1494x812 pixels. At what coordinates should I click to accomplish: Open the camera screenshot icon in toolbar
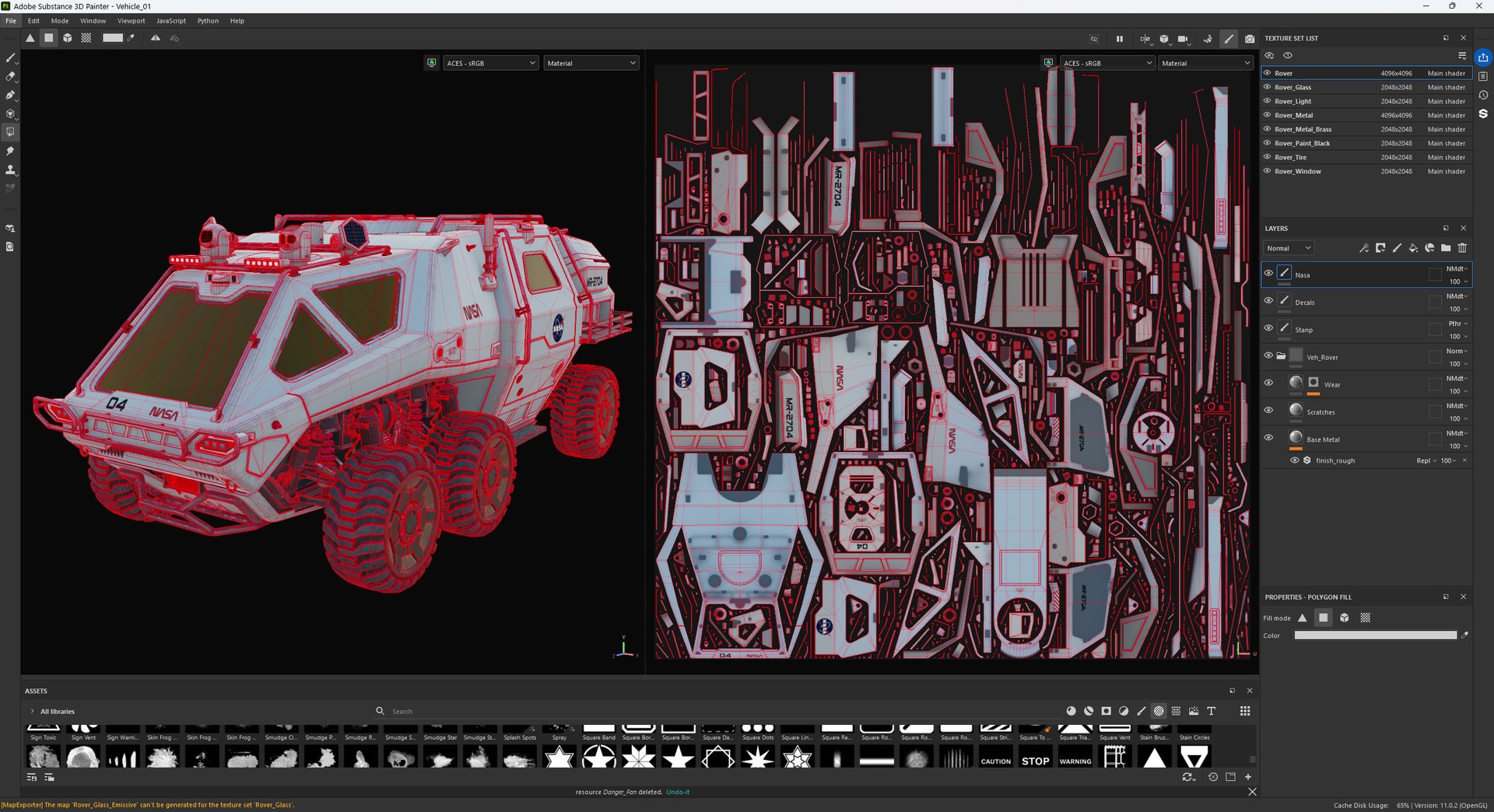(x=1250, y=39)
